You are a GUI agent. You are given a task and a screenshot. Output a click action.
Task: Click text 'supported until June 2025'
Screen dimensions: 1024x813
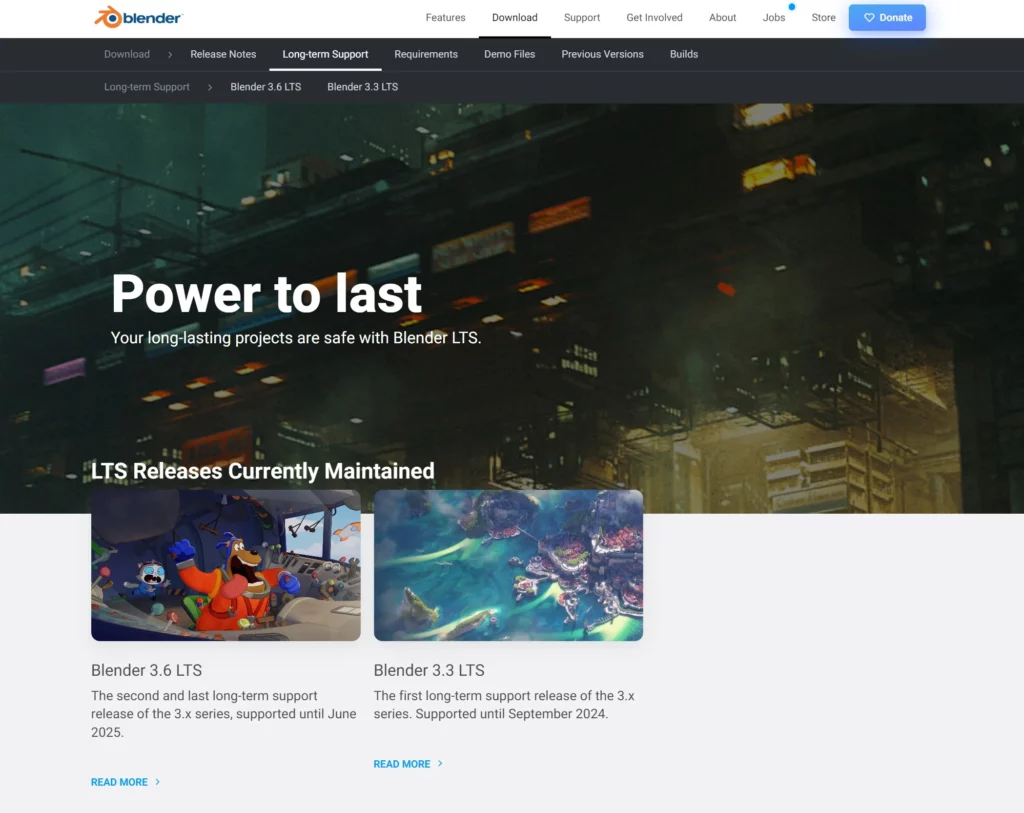click(x=224, y=723)
